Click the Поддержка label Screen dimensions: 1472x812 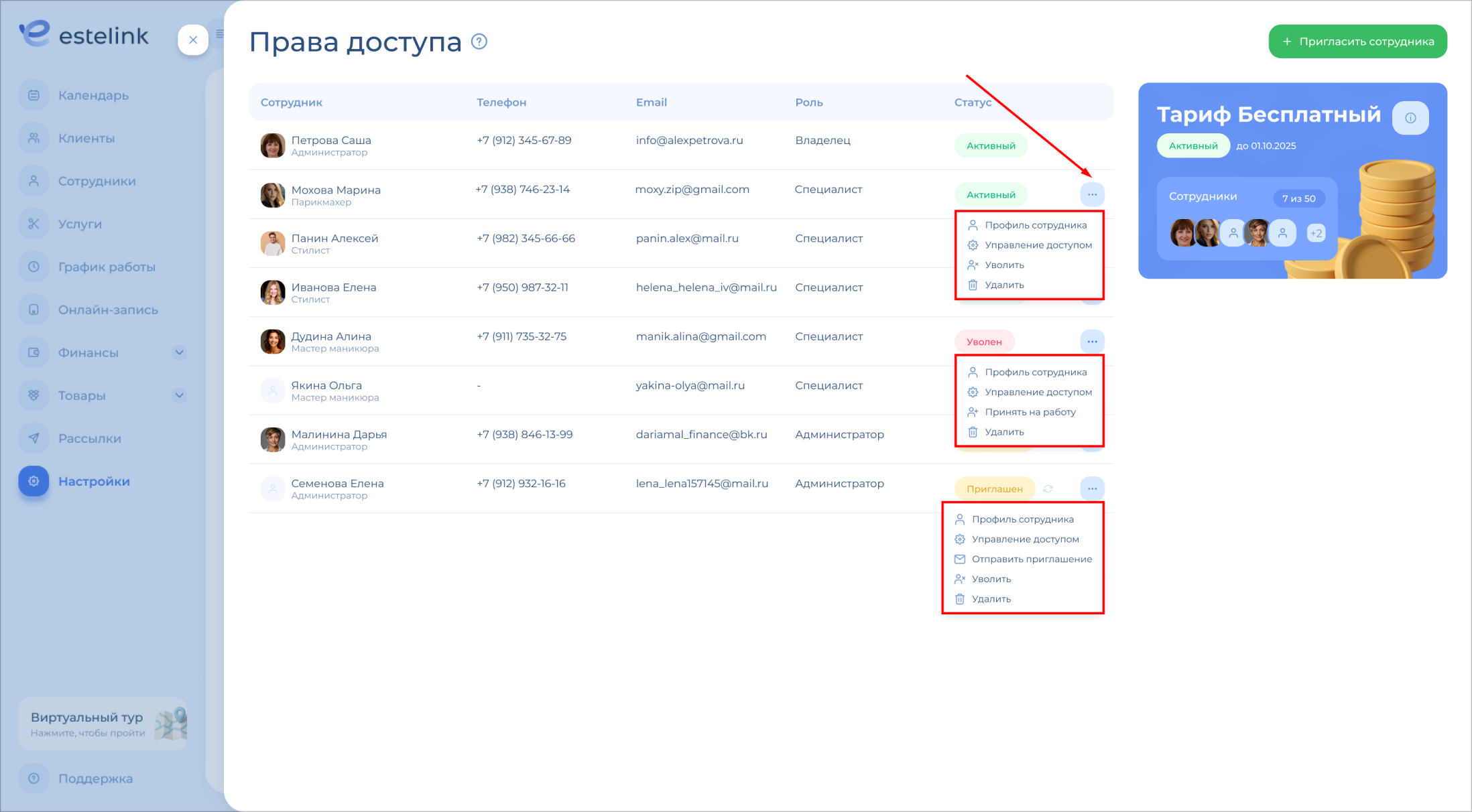[95, 779]
